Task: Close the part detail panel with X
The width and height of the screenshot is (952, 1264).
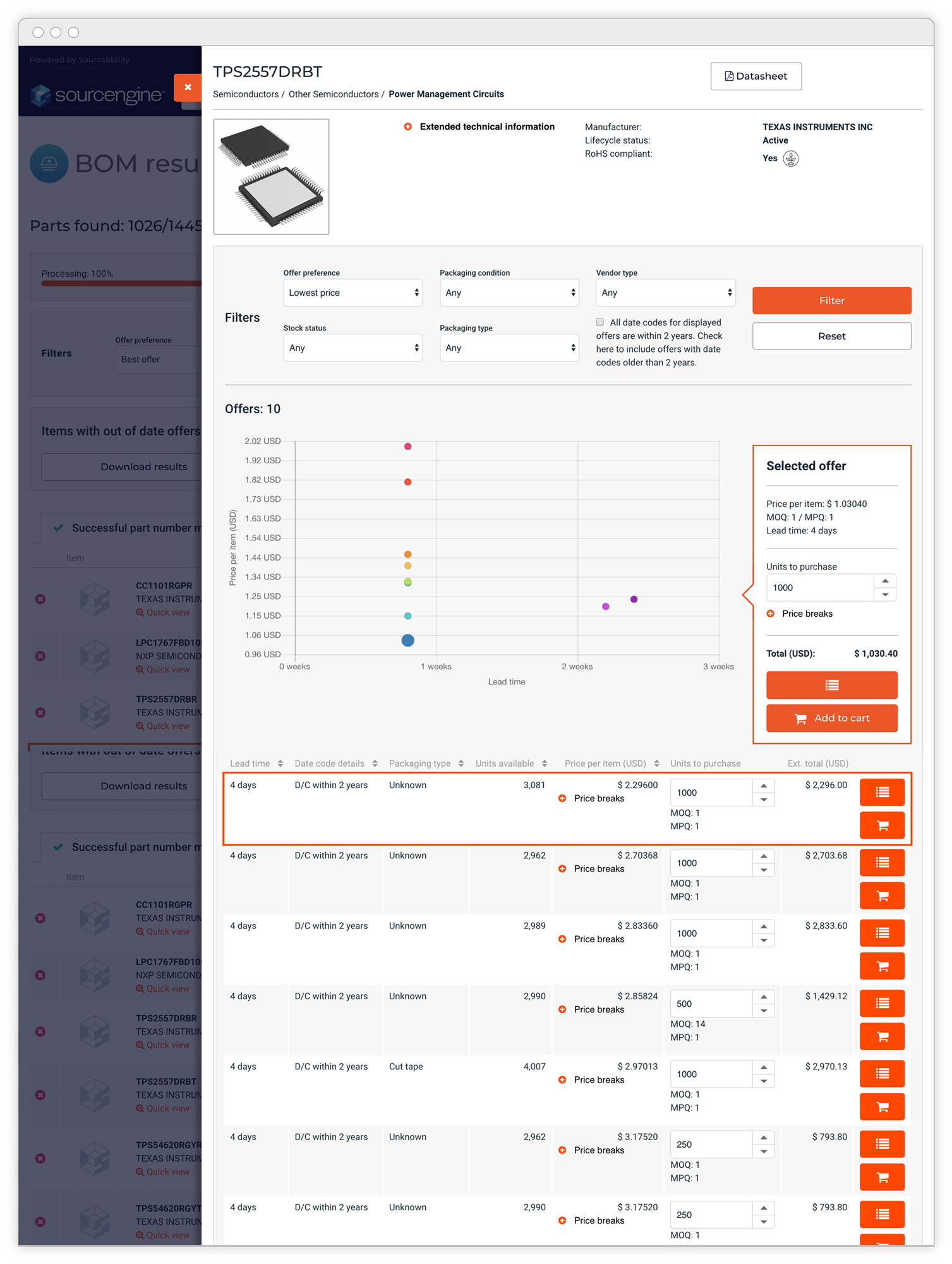Action: 188,87
